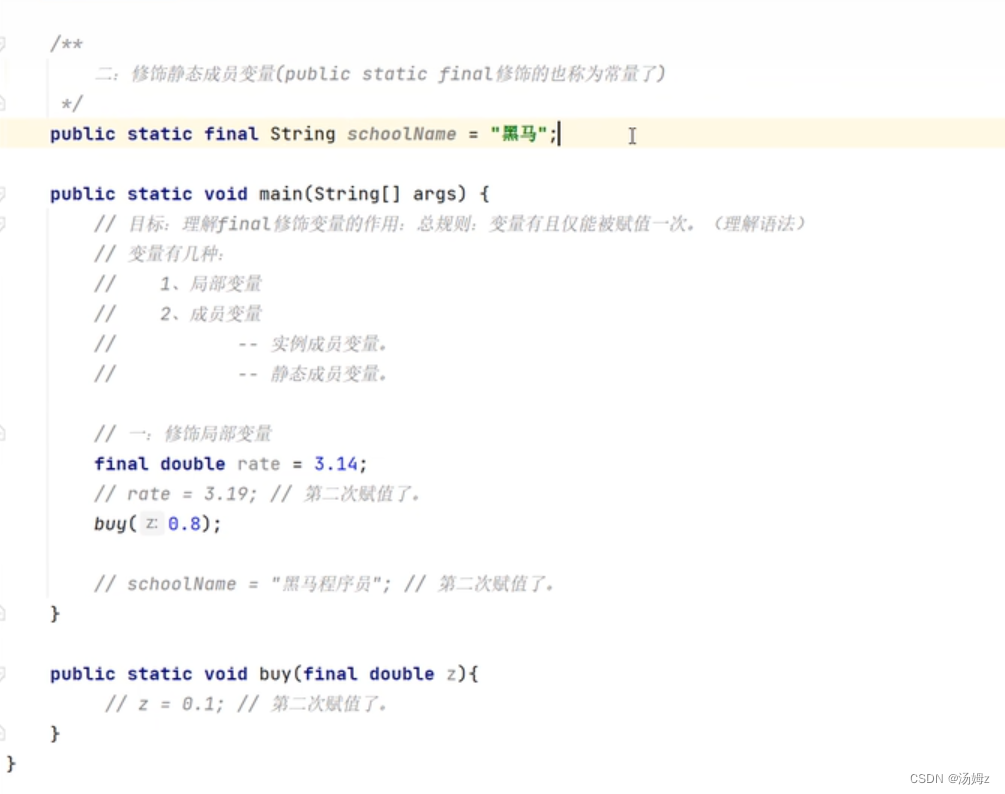Screen dimensions: 1005x794
Task: Click the 'final' keyword in schoolName declaration
Action: [231, 134]
